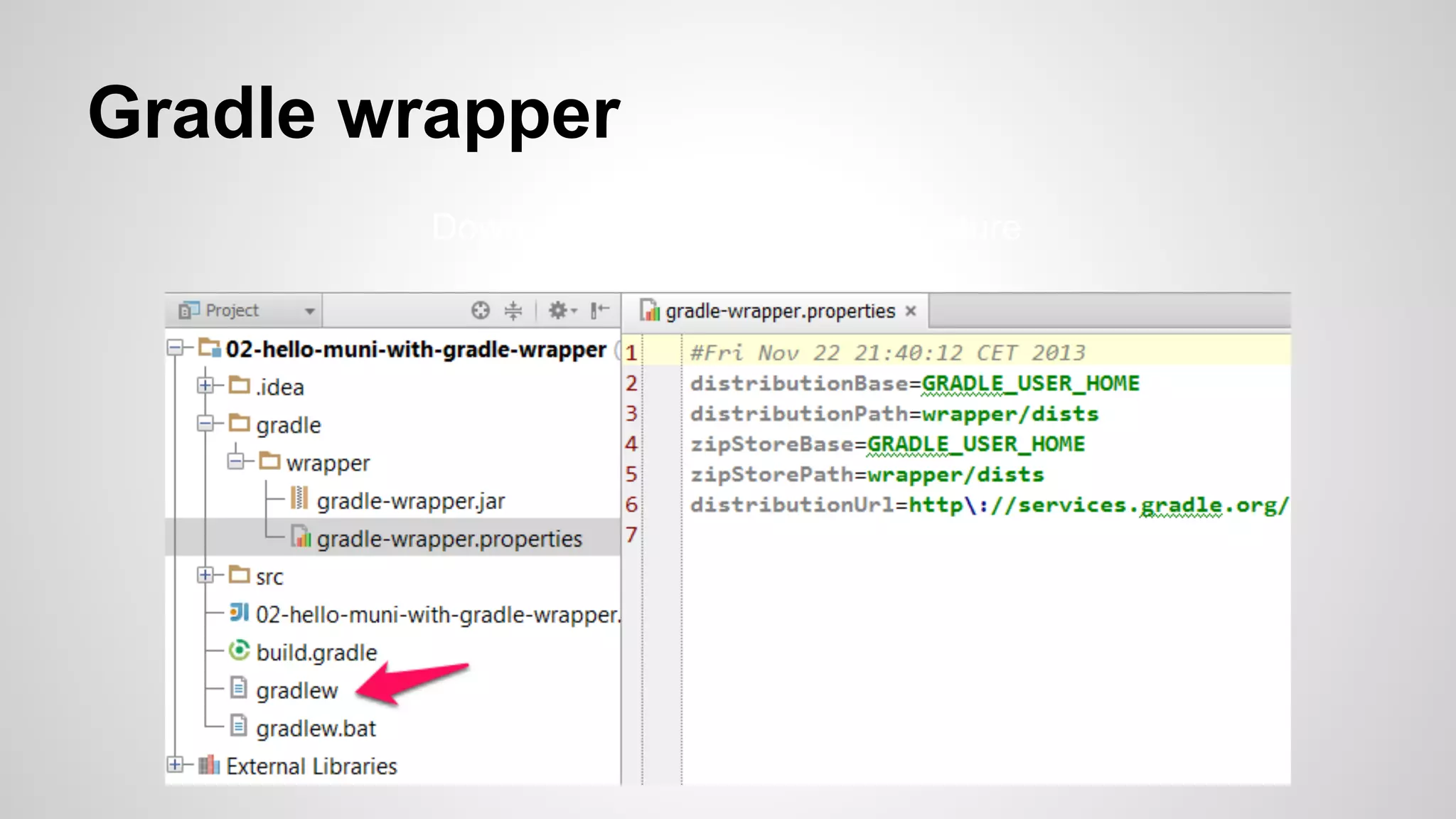
Task: Select the src folder
Action: click(x=269, y=577)
